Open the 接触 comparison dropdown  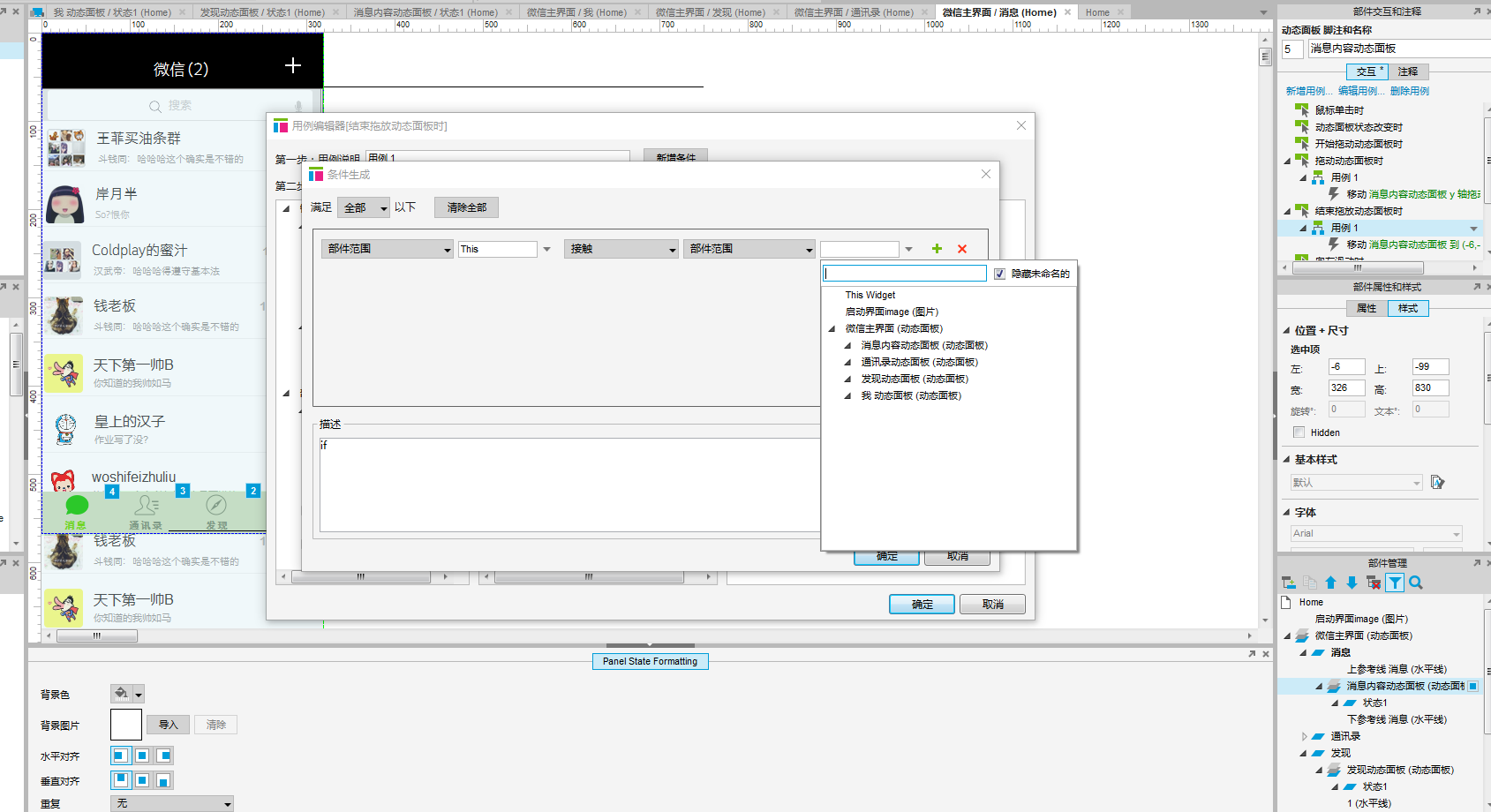(x=621, y=249)
